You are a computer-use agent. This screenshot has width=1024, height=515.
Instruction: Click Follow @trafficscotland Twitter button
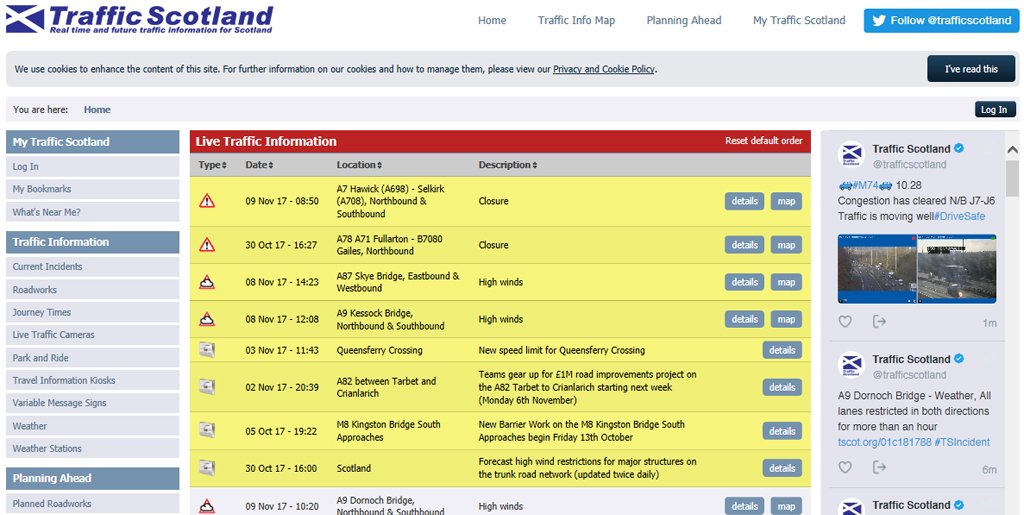(x=941, y=20)
